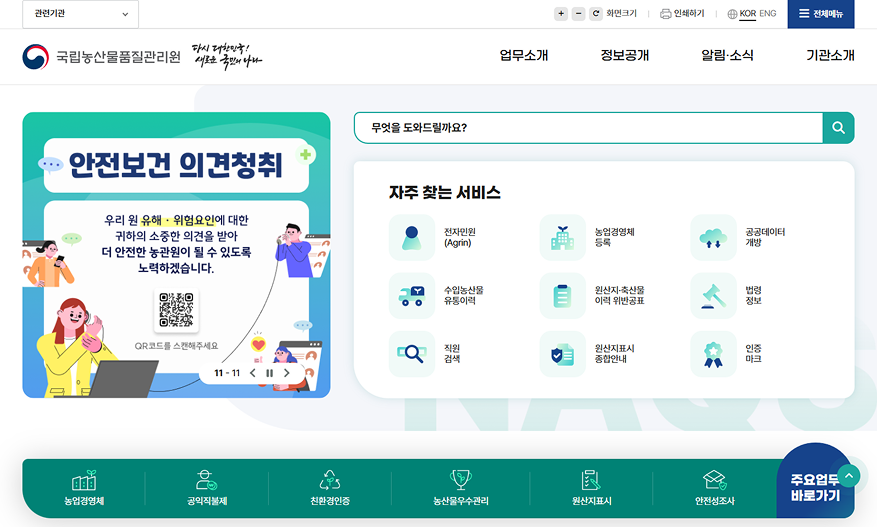Open the 전자민원 (Agrin) service icon

(x=412, y=237)
